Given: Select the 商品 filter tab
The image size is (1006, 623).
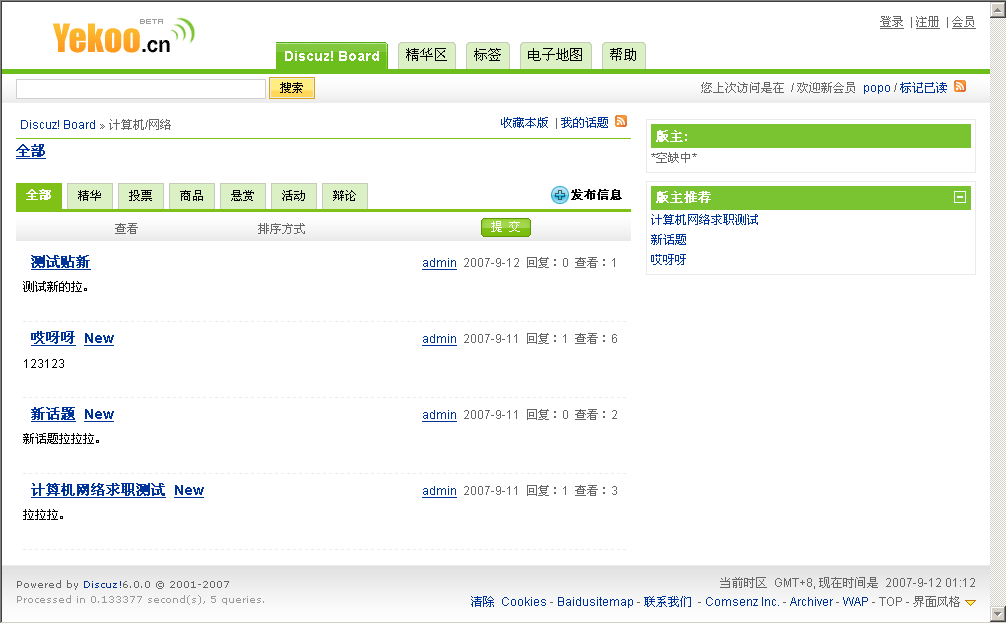Looking at the screenshot, I should 191,196.
